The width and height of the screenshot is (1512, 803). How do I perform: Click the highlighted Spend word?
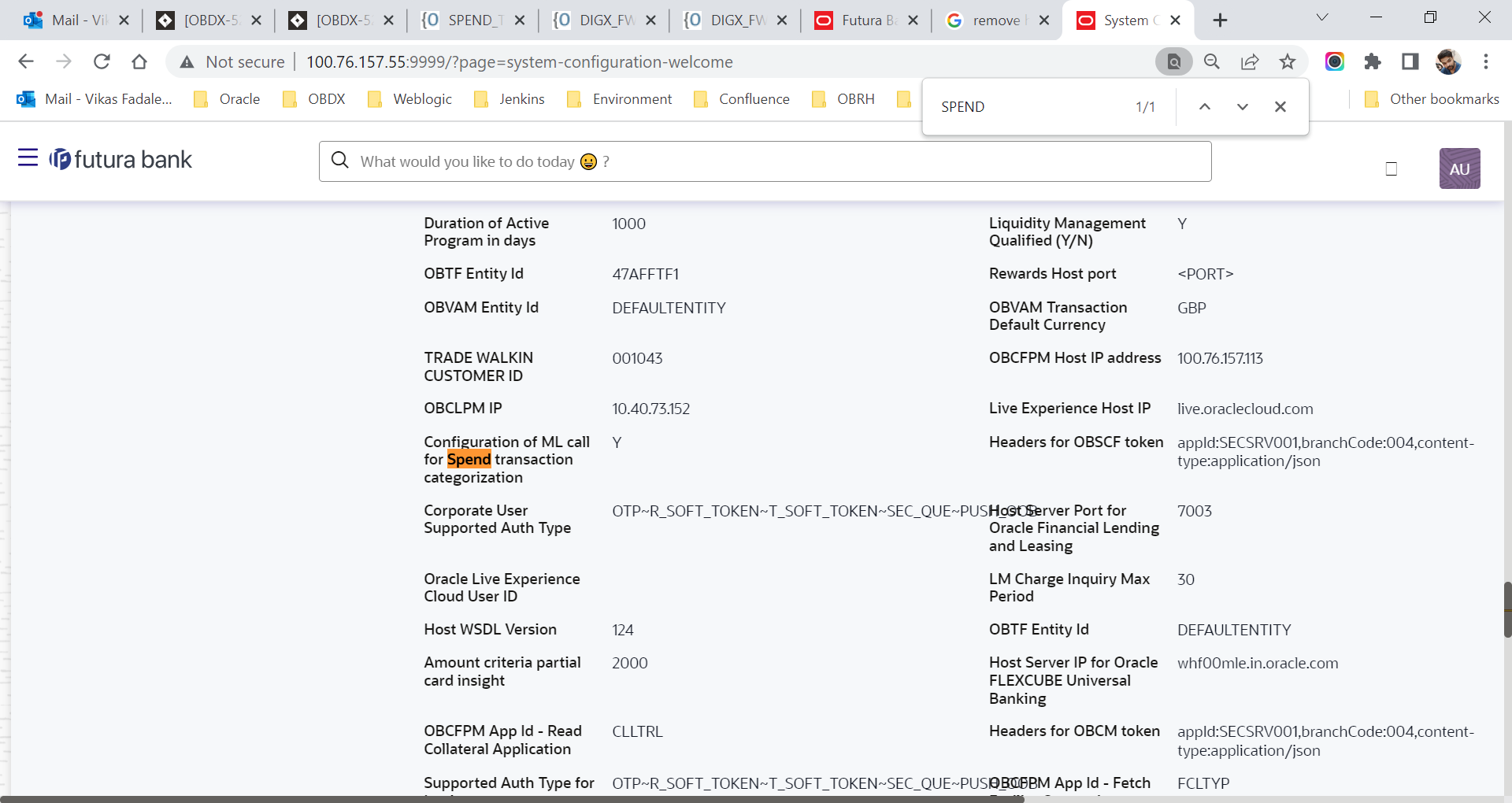[x=469, y=459]
